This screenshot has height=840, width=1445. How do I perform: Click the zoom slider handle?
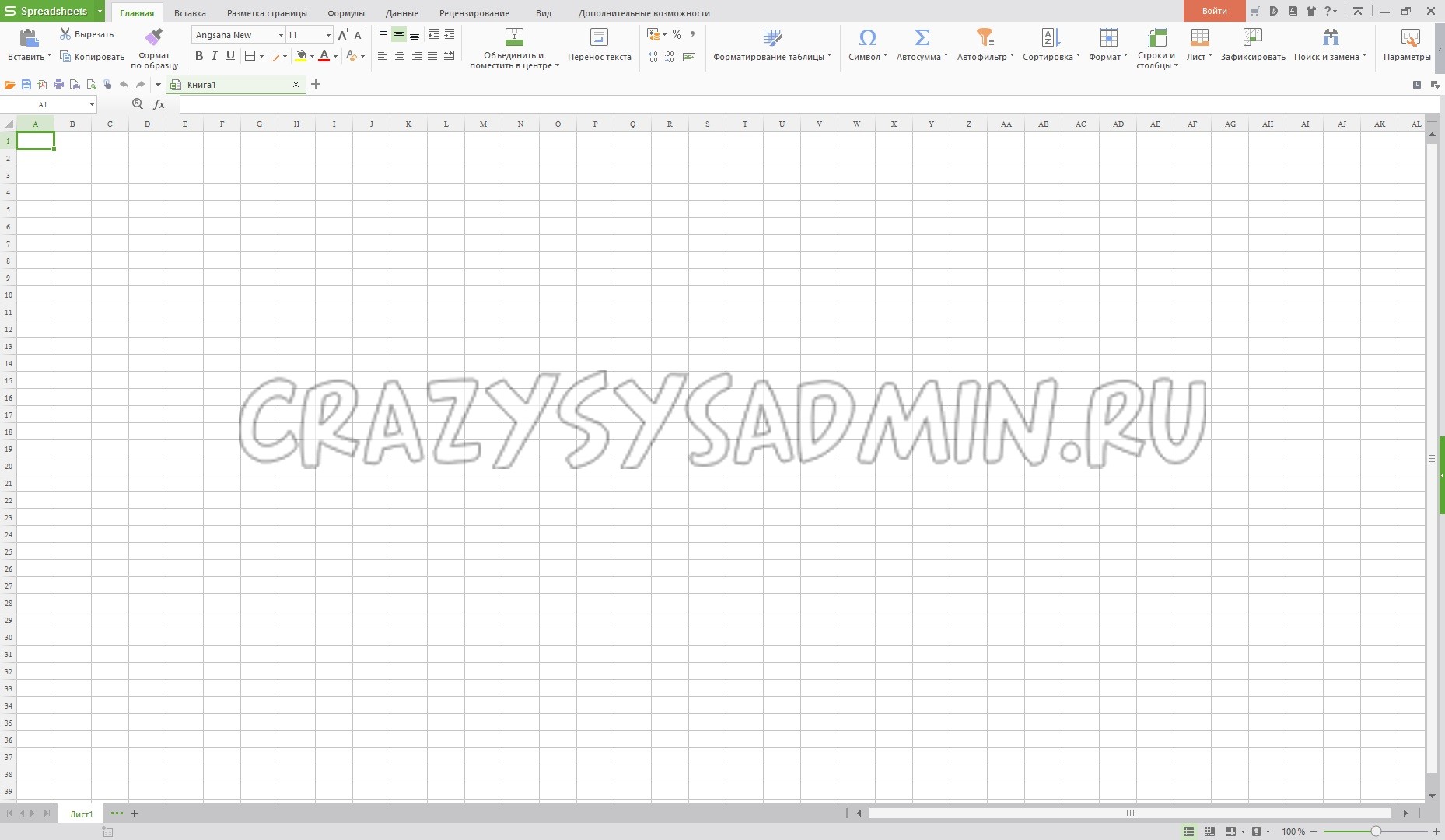click(x=1376, y=831)
